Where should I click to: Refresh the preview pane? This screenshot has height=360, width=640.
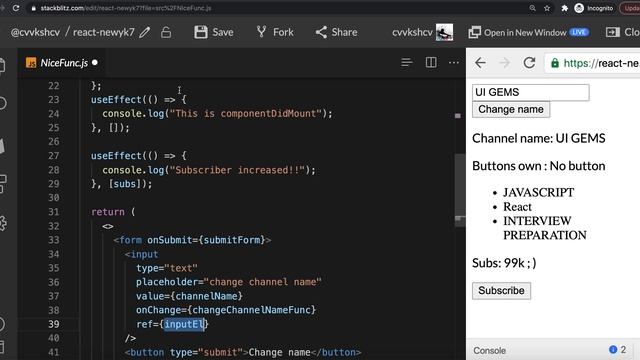click(x=529, y=63)
